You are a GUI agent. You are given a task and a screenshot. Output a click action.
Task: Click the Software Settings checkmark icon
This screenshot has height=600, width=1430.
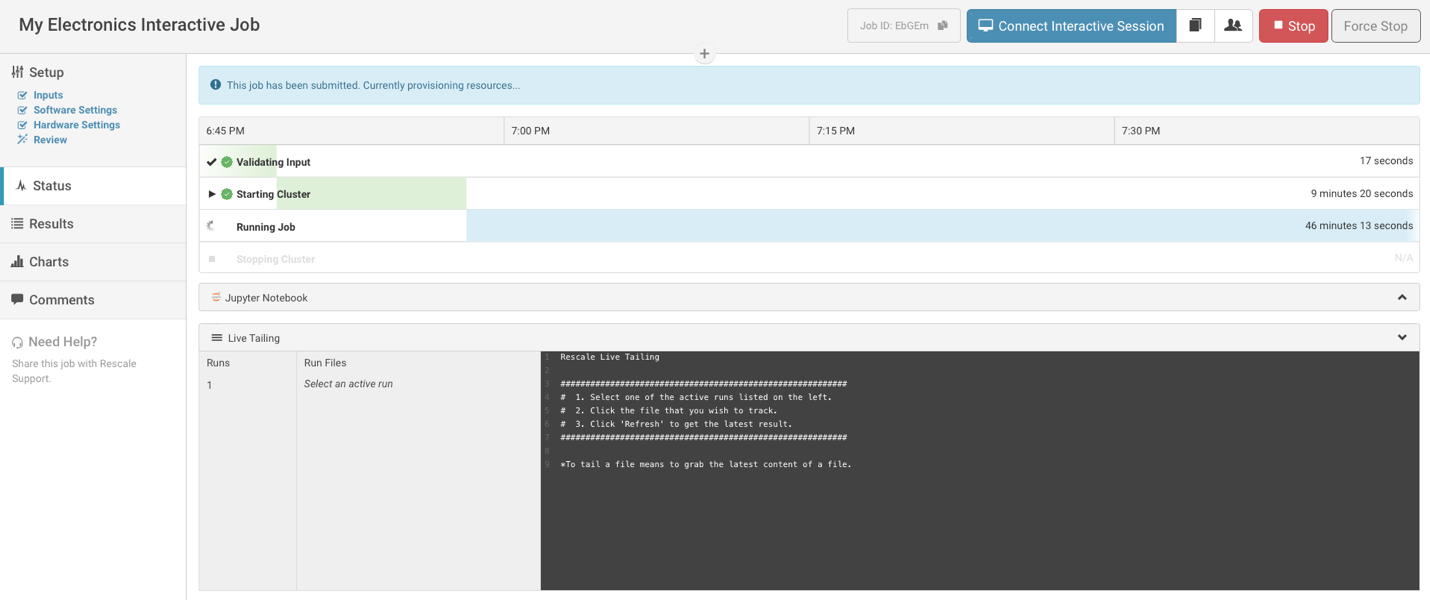click(x=22, y=110)
